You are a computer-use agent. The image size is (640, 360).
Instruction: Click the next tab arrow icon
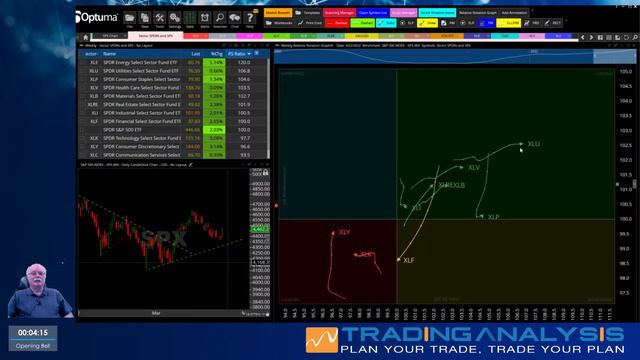coord(591,37)
